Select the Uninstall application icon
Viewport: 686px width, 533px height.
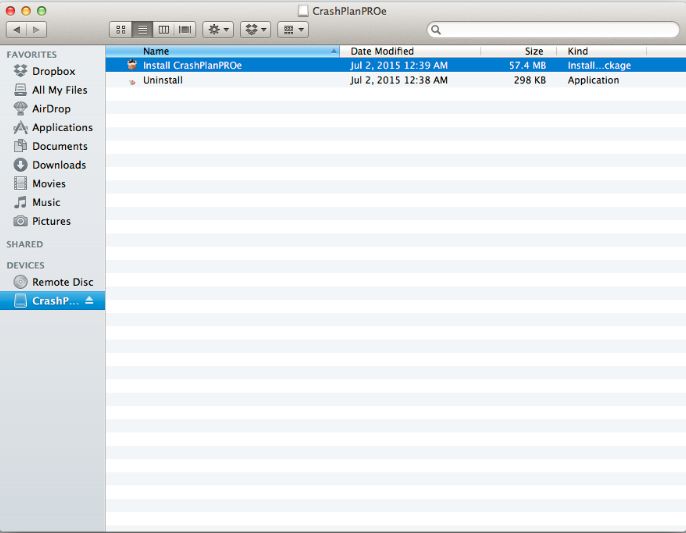tap(132, 81)
